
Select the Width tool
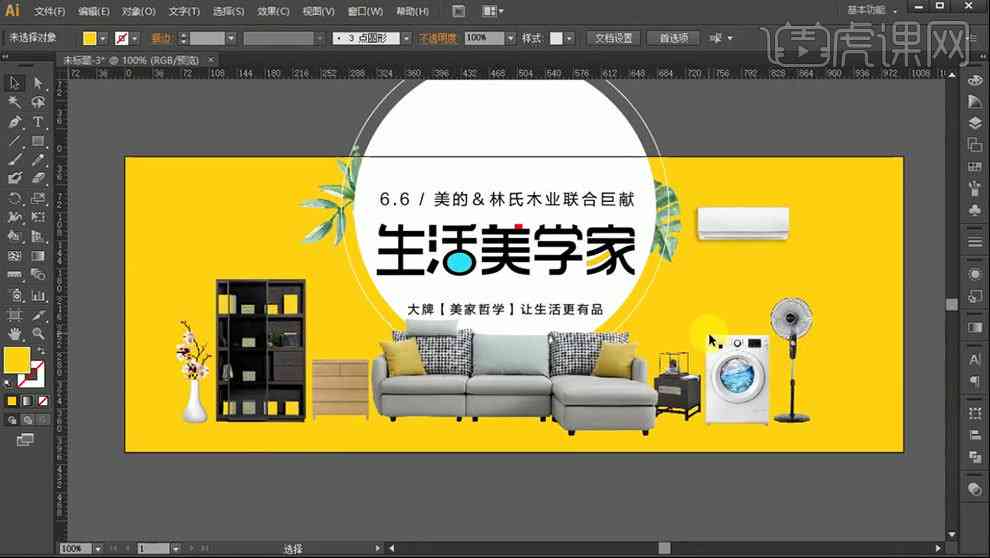point(15,217)
